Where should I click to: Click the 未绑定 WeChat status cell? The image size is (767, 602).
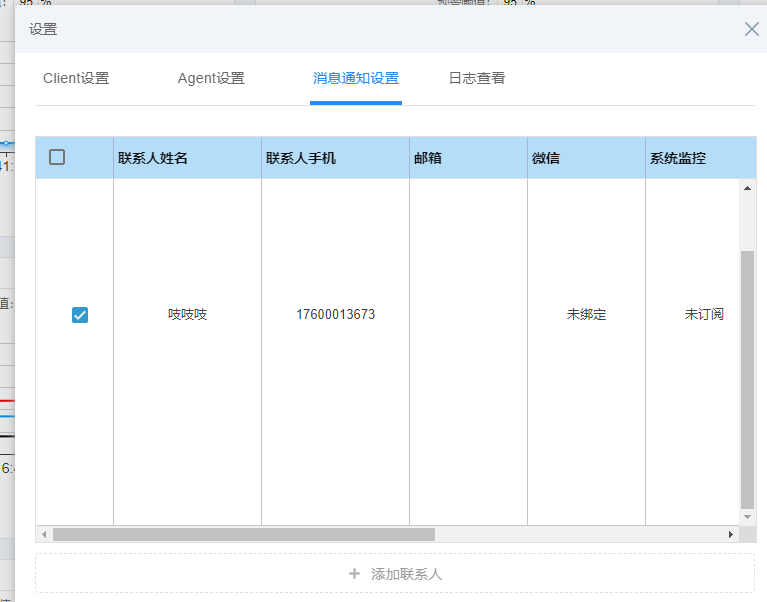click(x=586, y=314)
